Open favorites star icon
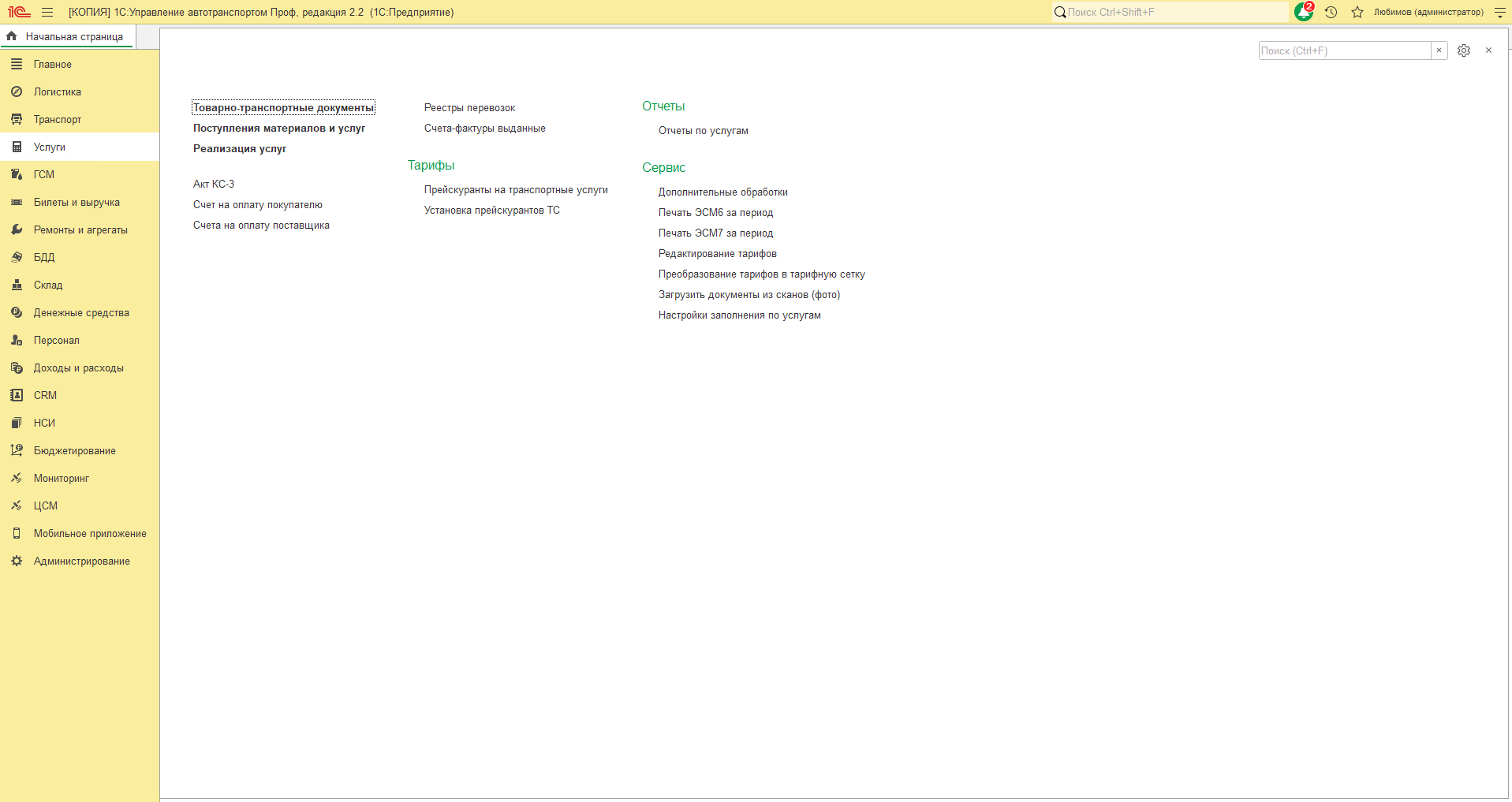 (1357, 12)
